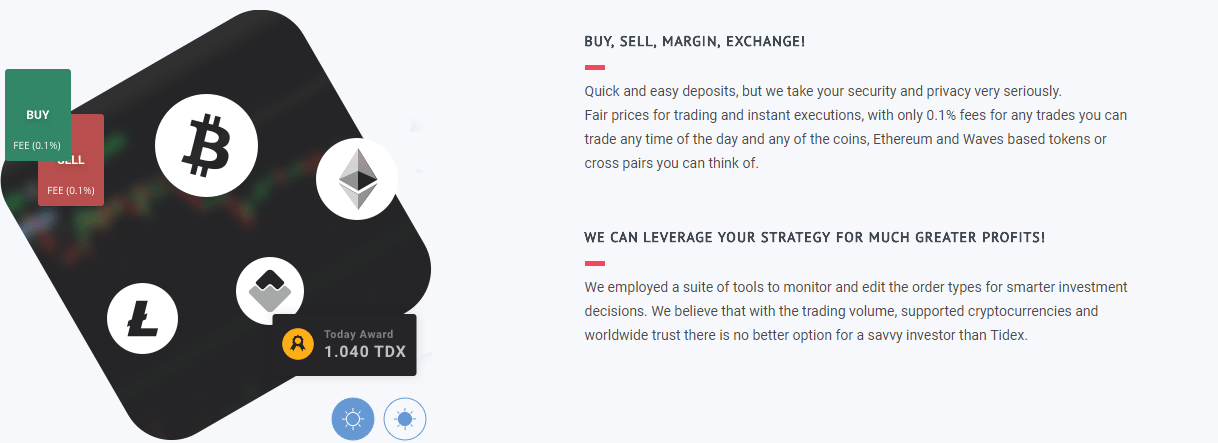The image size is (1218, 443).
Task: Click the 1.040 TDX award amount
Action: click(x=364, y=351)
